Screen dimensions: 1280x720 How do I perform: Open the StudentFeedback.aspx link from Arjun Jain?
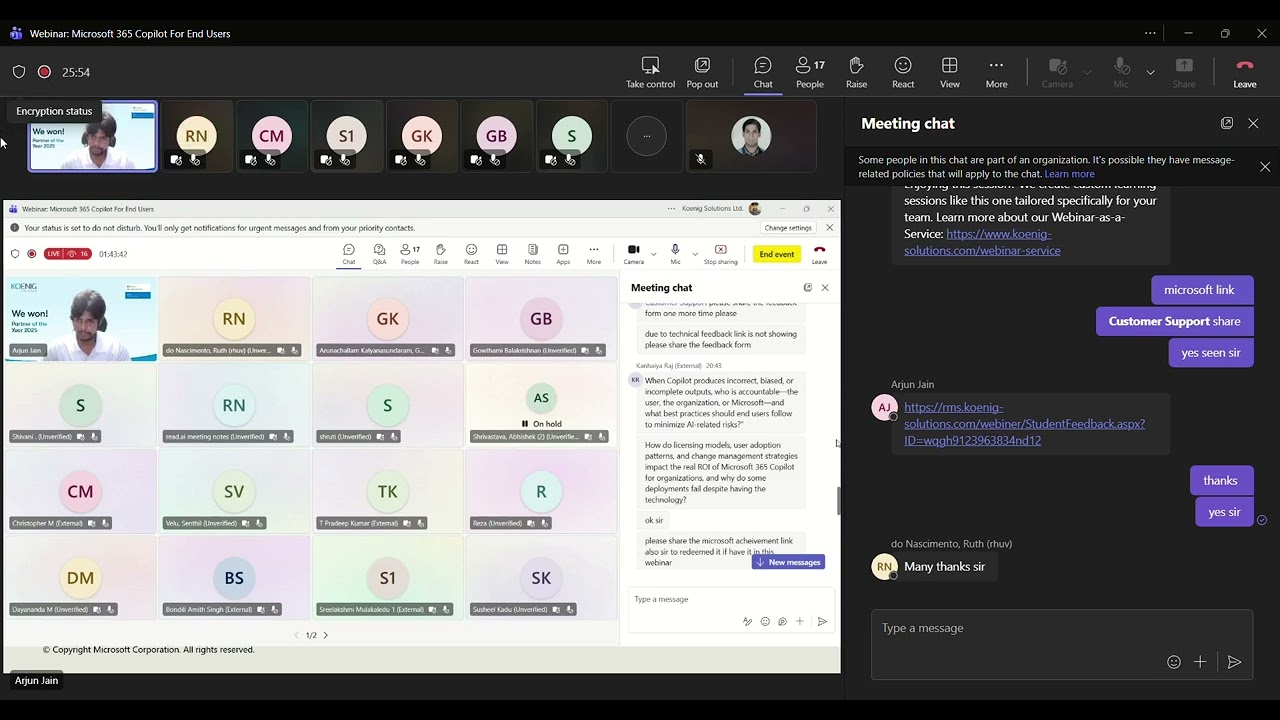click(1024, 424)
